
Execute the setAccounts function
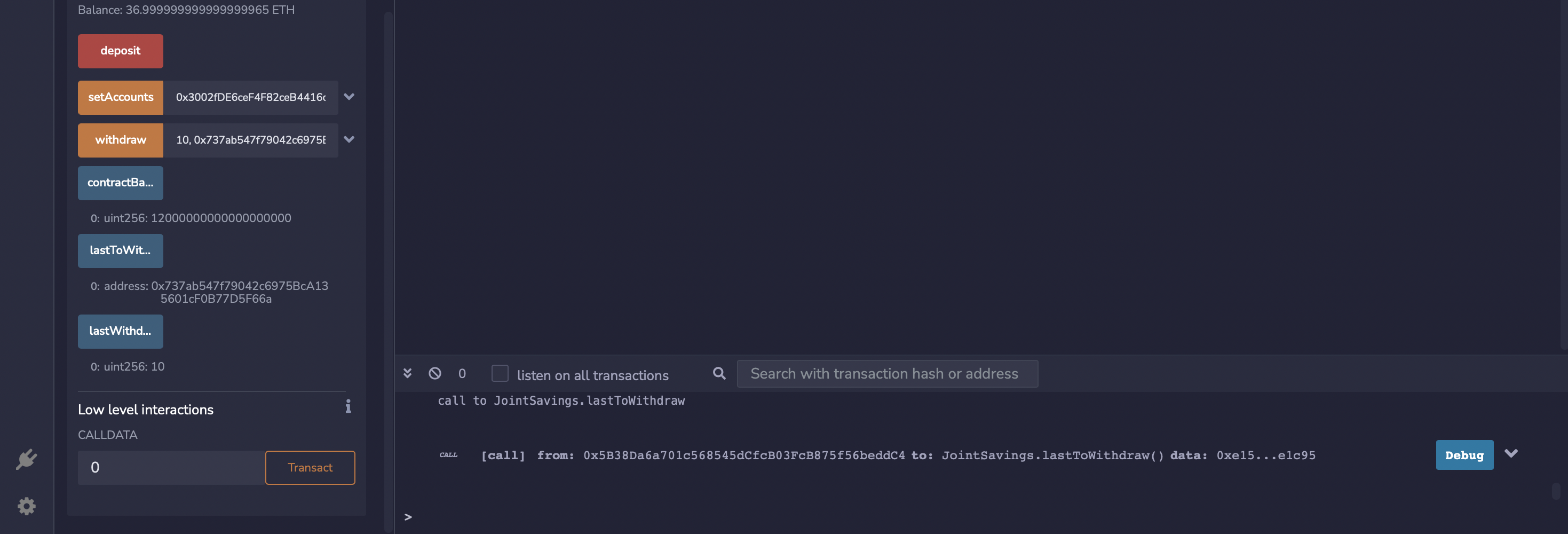(x=120, y=97)
